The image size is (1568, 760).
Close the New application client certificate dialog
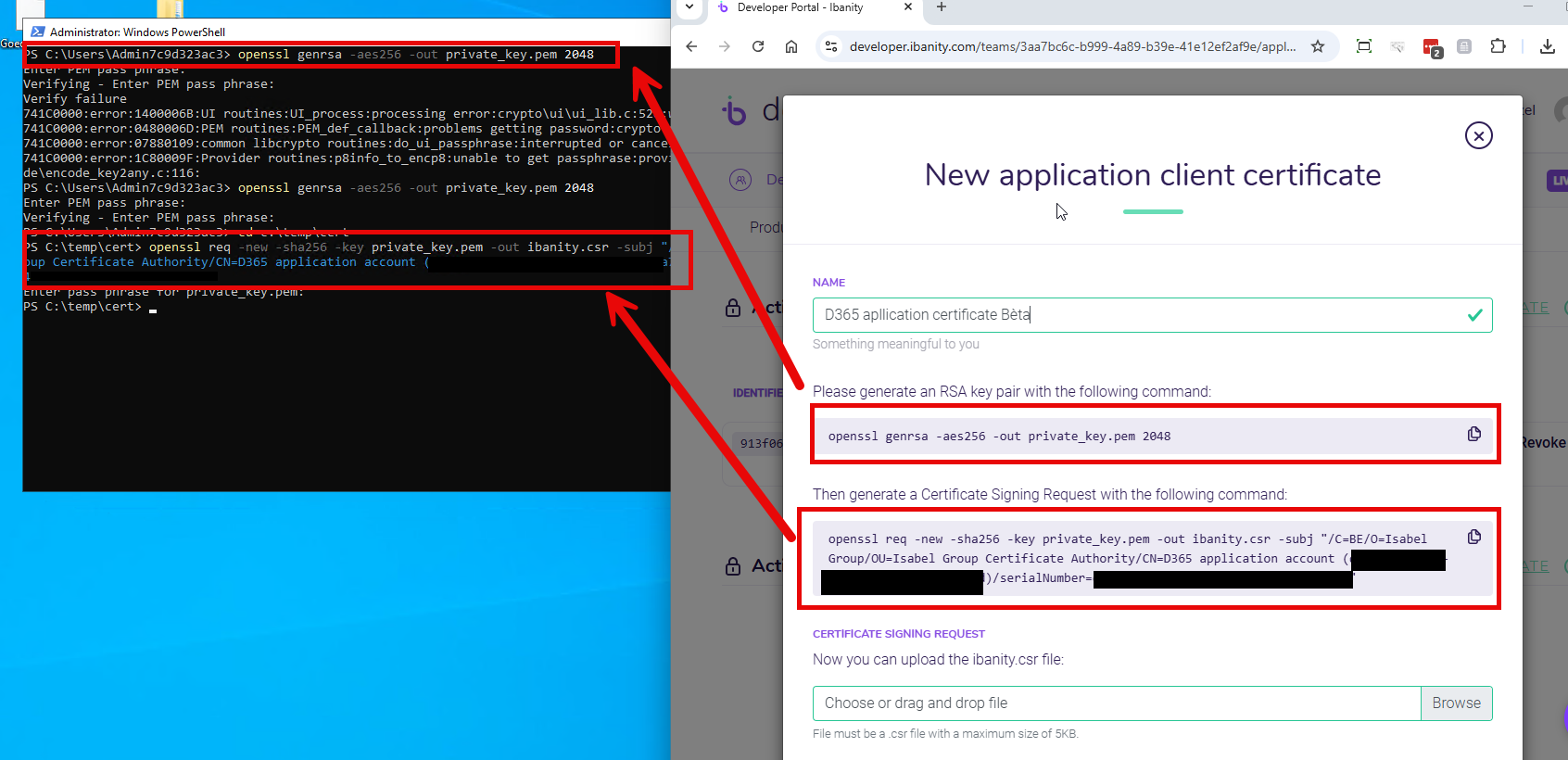(1478, 135)
